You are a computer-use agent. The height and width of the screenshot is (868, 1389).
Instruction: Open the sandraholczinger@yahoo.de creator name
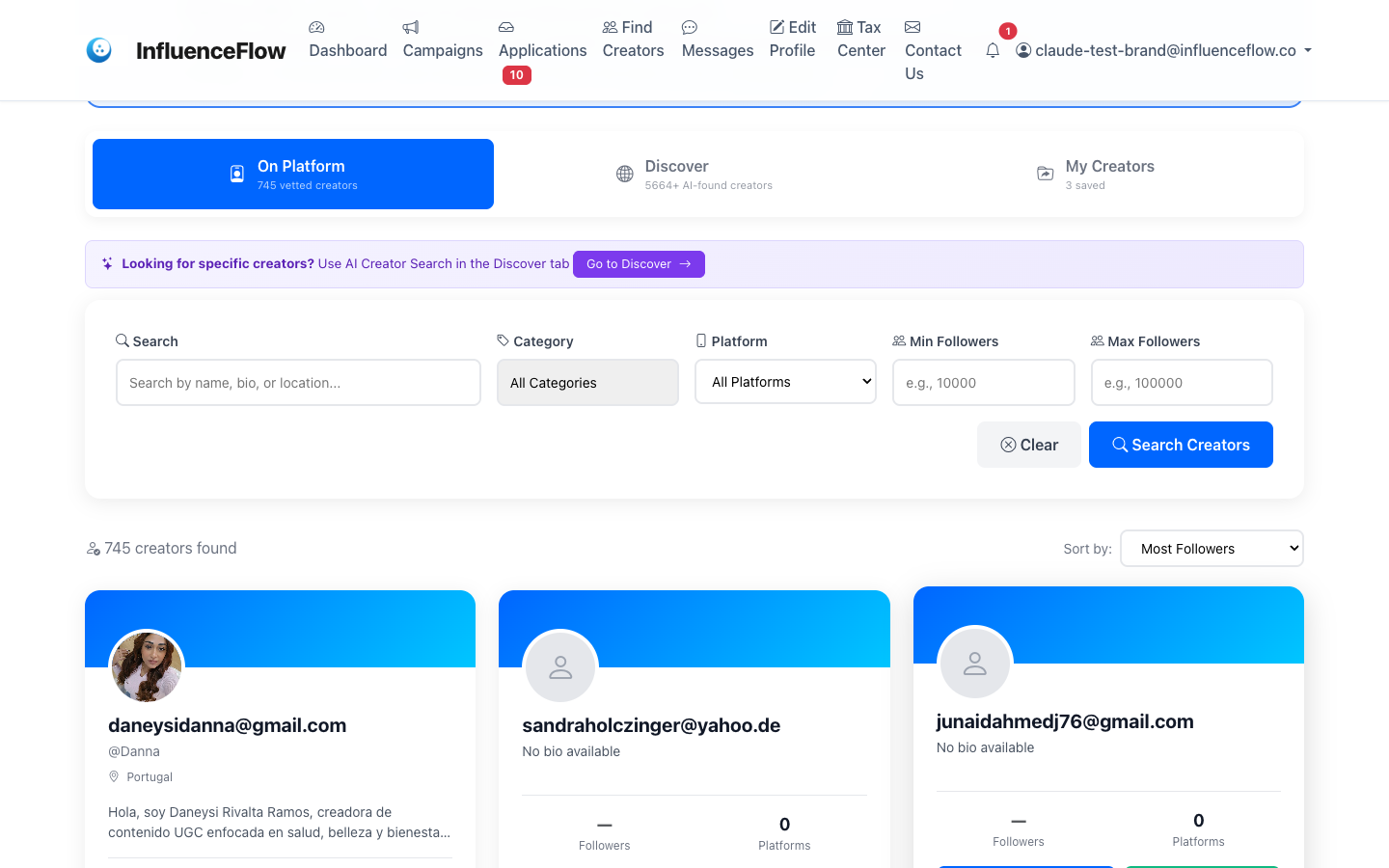pos(651,725)
